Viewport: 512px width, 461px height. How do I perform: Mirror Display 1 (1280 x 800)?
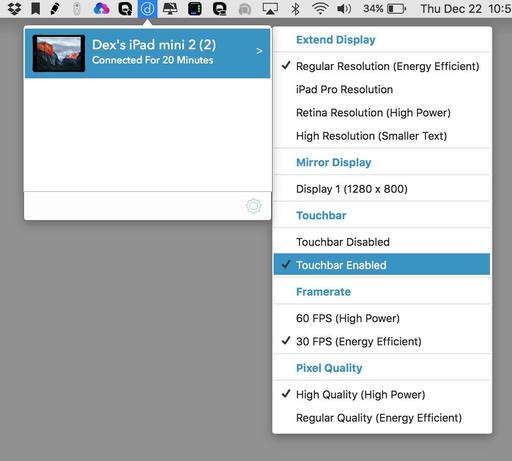pos(382,189)
